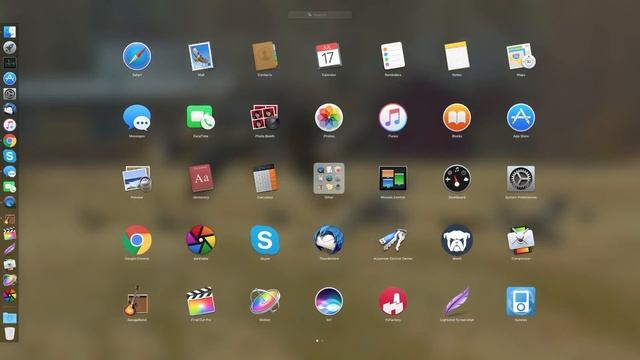
Task: Open GarageBand in the Launchpad grid
Action: point(137,301)
